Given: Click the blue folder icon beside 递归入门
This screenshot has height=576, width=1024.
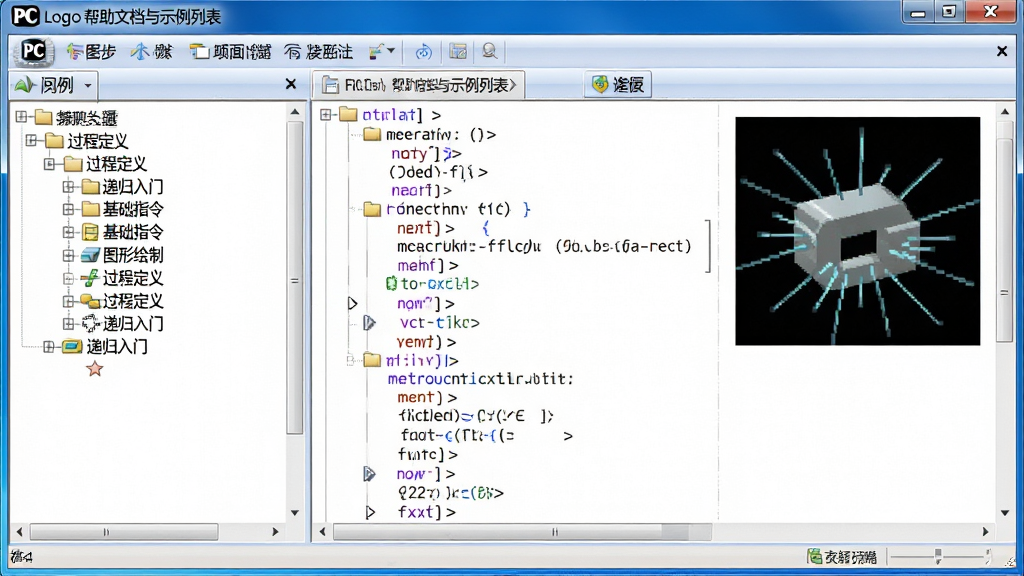Looking at the screenshot, I should pyautogui.click(x=71, y=346).
